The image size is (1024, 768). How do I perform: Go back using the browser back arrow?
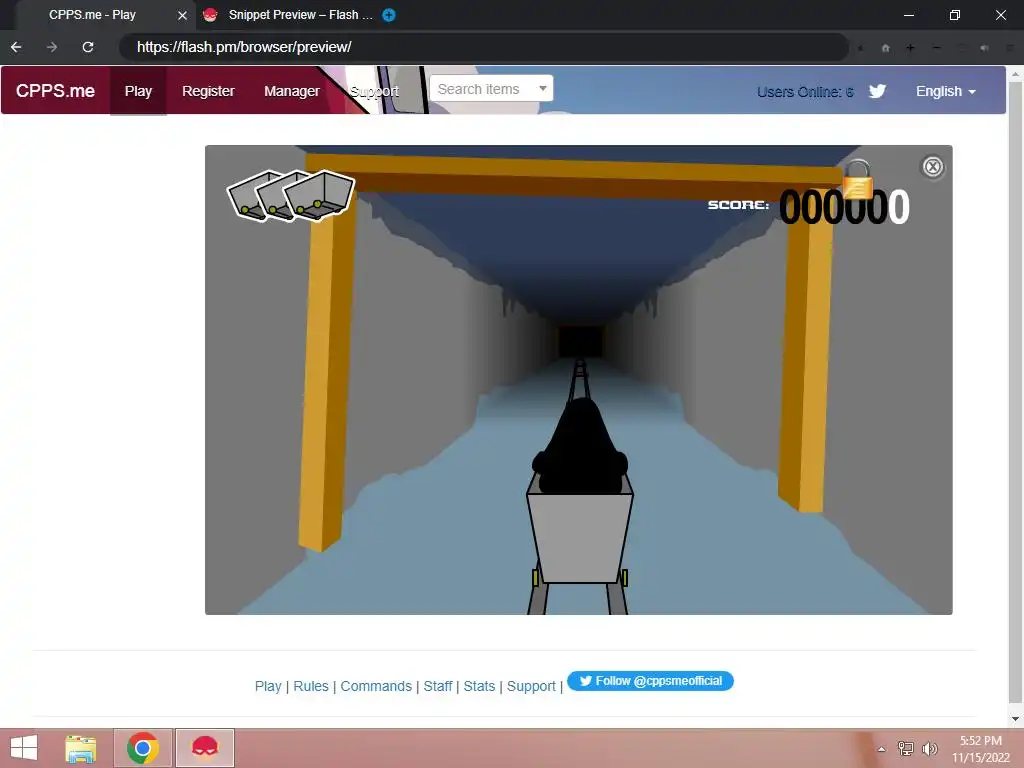16,47
